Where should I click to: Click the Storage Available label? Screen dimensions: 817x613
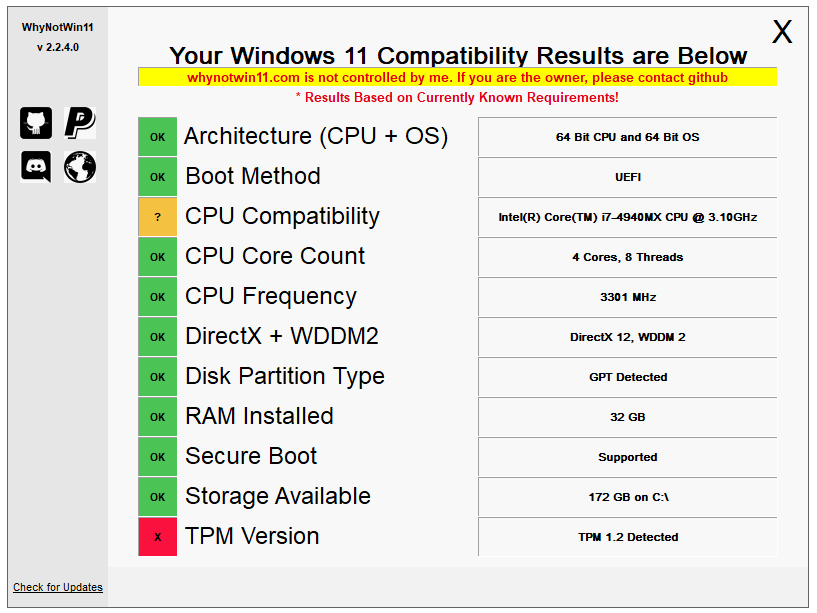278,496
